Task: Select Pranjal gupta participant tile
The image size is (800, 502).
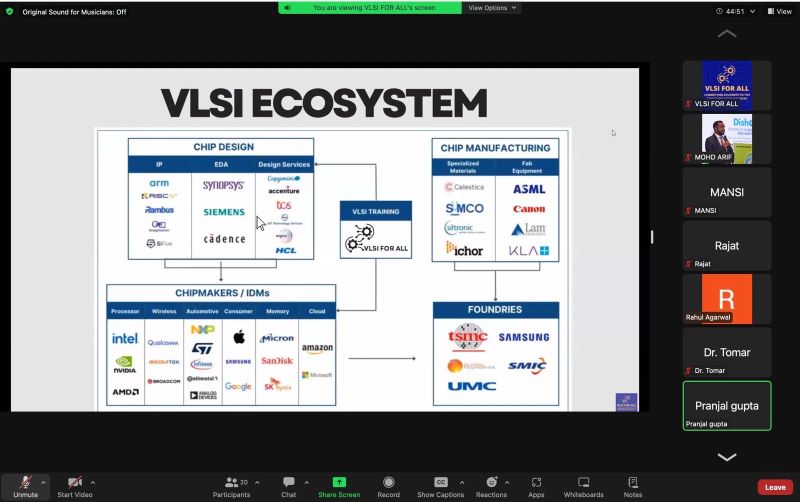Action: click(727, 406)
